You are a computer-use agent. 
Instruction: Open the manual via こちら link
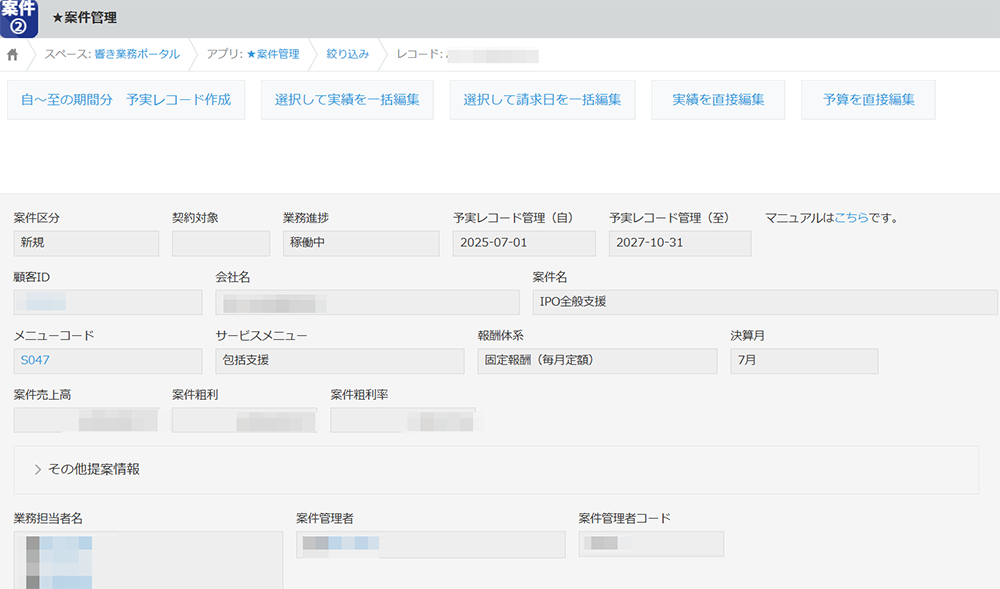pyautogui.click(x=850, y=217)
